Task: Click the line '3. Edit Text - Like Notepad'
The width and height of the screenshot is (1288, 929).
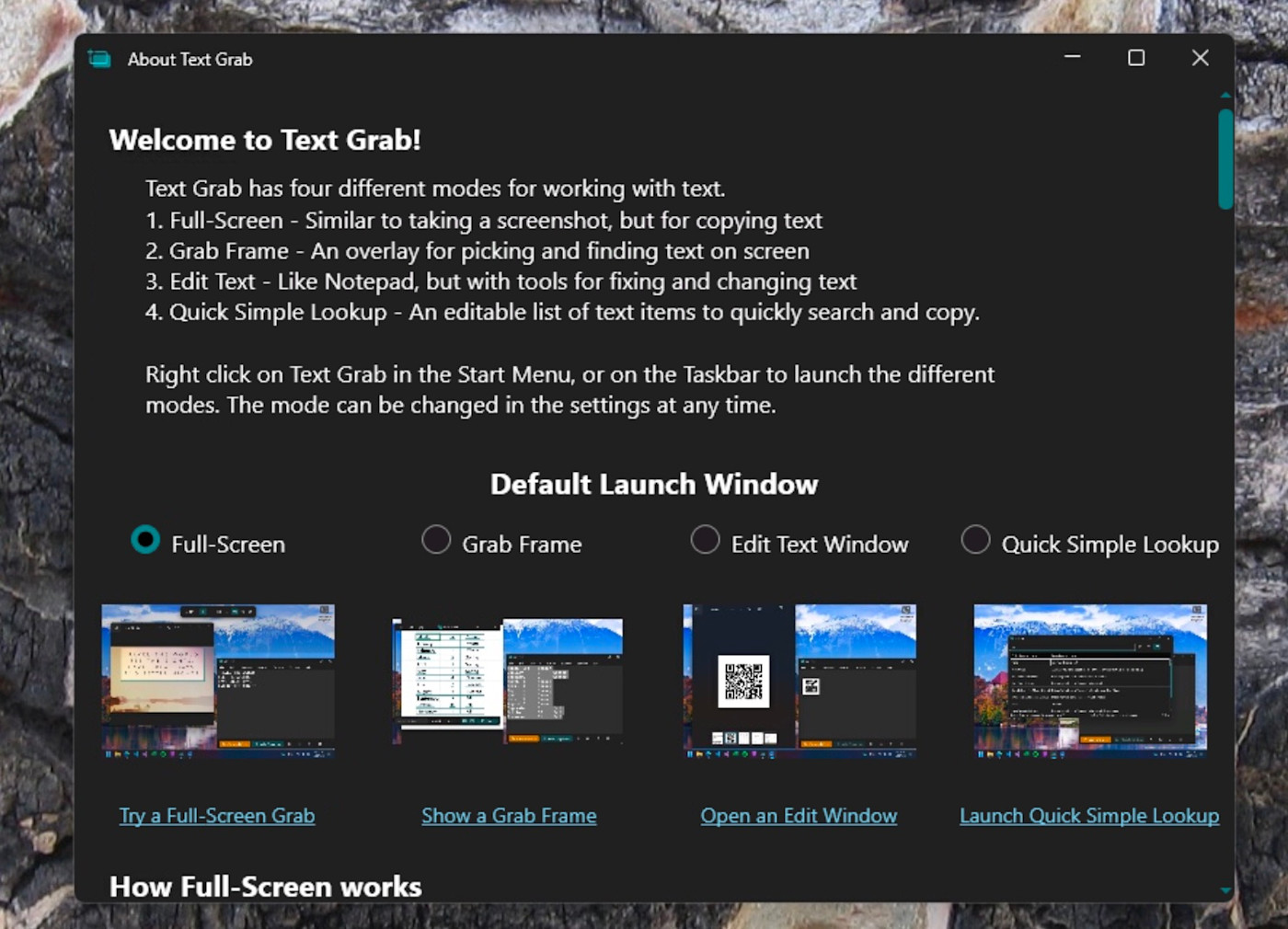Action: point(500,281)
